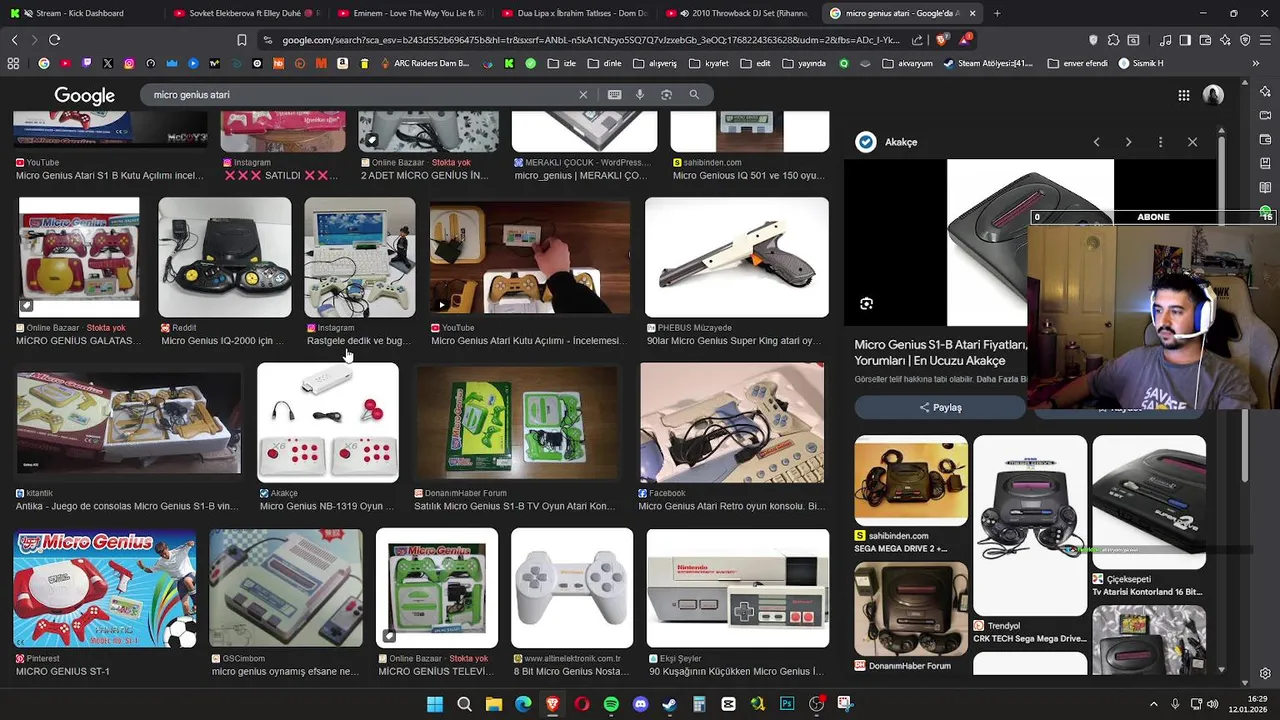Open the 'dinle' bookmarks folder
The image size is (1280, 720).
(604, 63)
